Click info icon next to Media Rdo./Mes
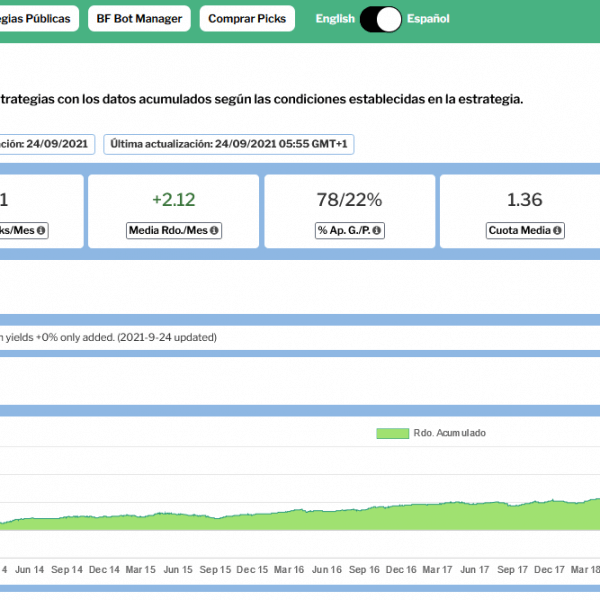 214,230
